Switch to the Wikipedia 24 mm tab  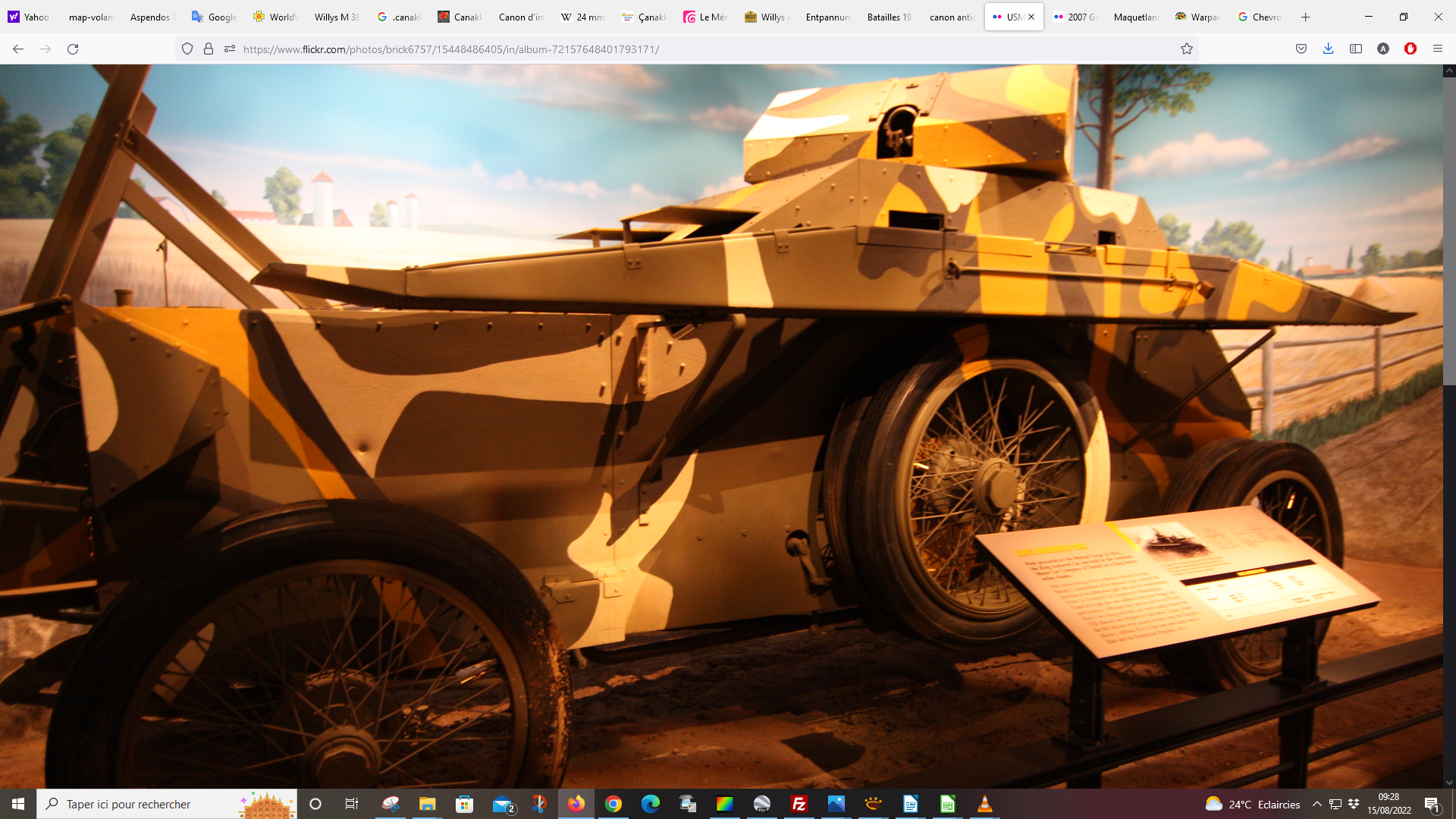pyautogui.click(x=582, y=17)
